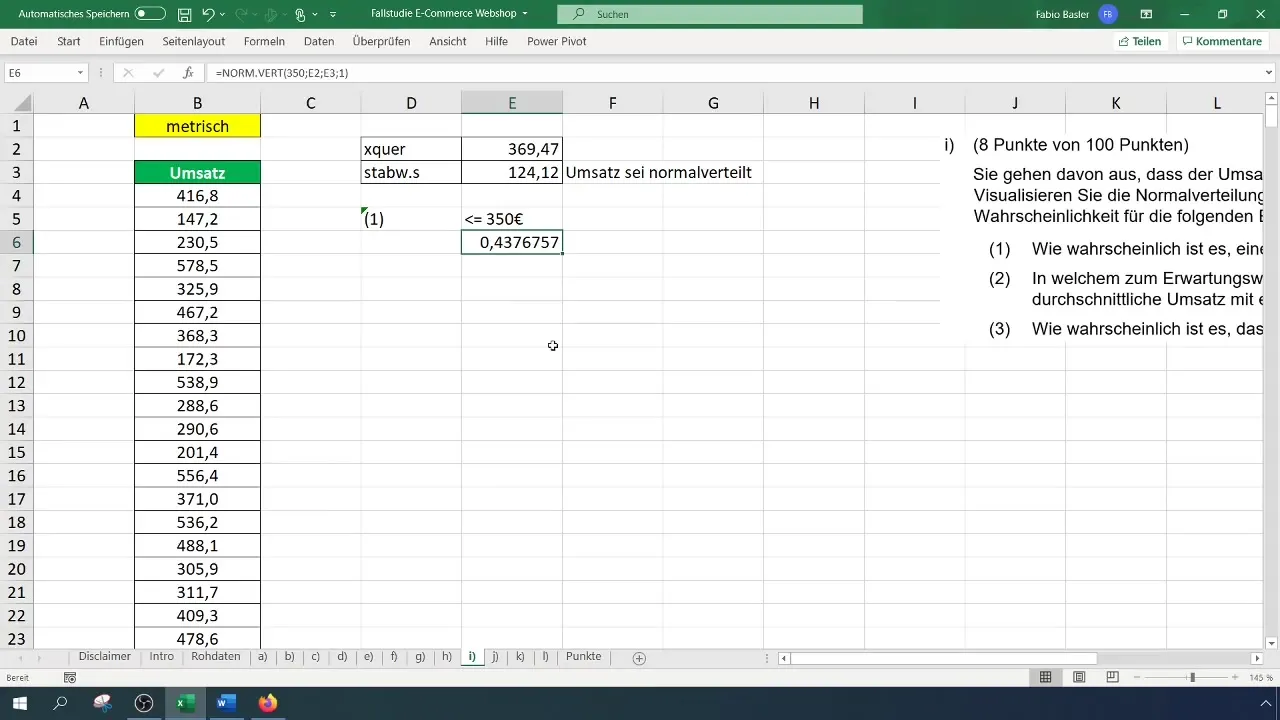Screen dimensions: 1280x720
Task: Click the cancel X icon in formula bar
Action: pyautogui.click(x=128, y=73)
